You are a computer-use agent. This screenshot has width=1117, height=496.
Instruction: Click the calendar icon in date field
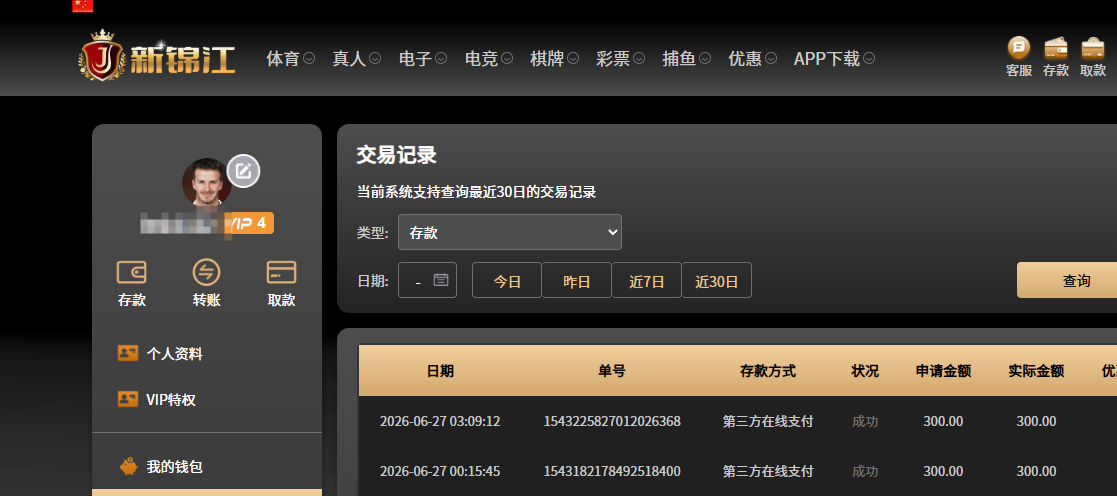point(441,280)
